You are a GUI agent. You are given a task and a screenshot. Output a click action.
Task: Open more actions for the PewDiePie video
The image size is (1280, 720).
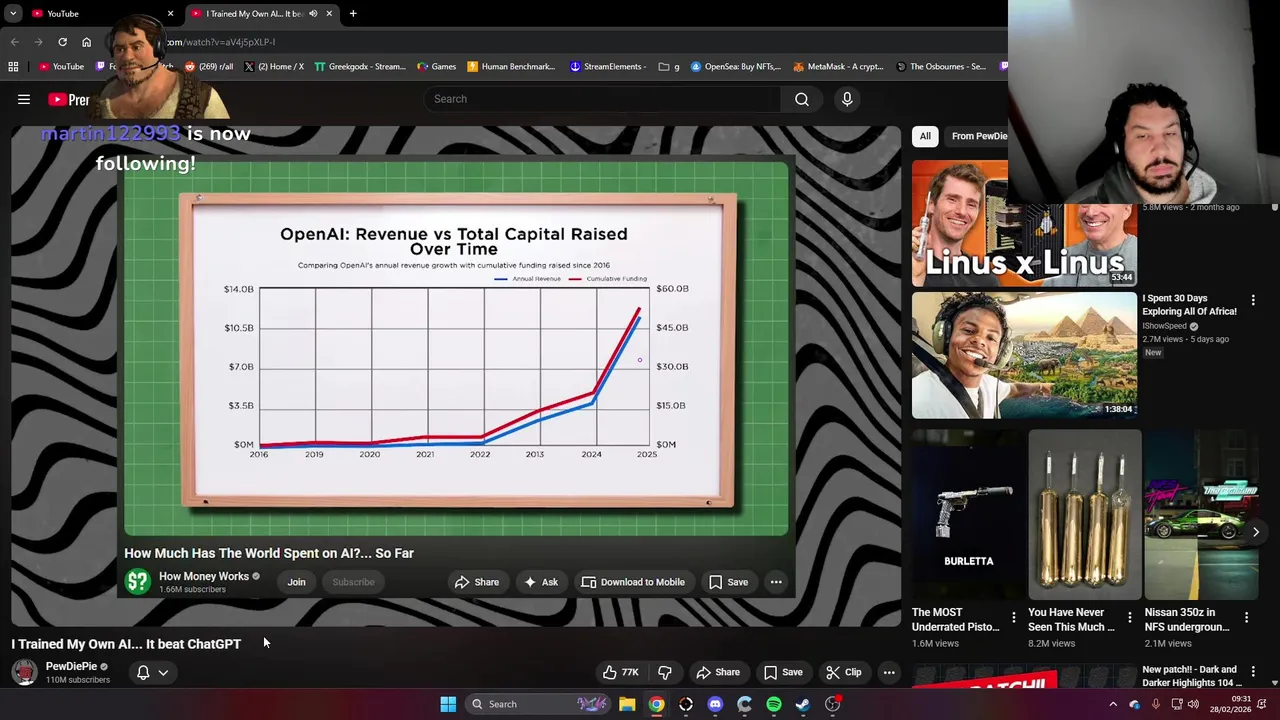click(889, 672)
